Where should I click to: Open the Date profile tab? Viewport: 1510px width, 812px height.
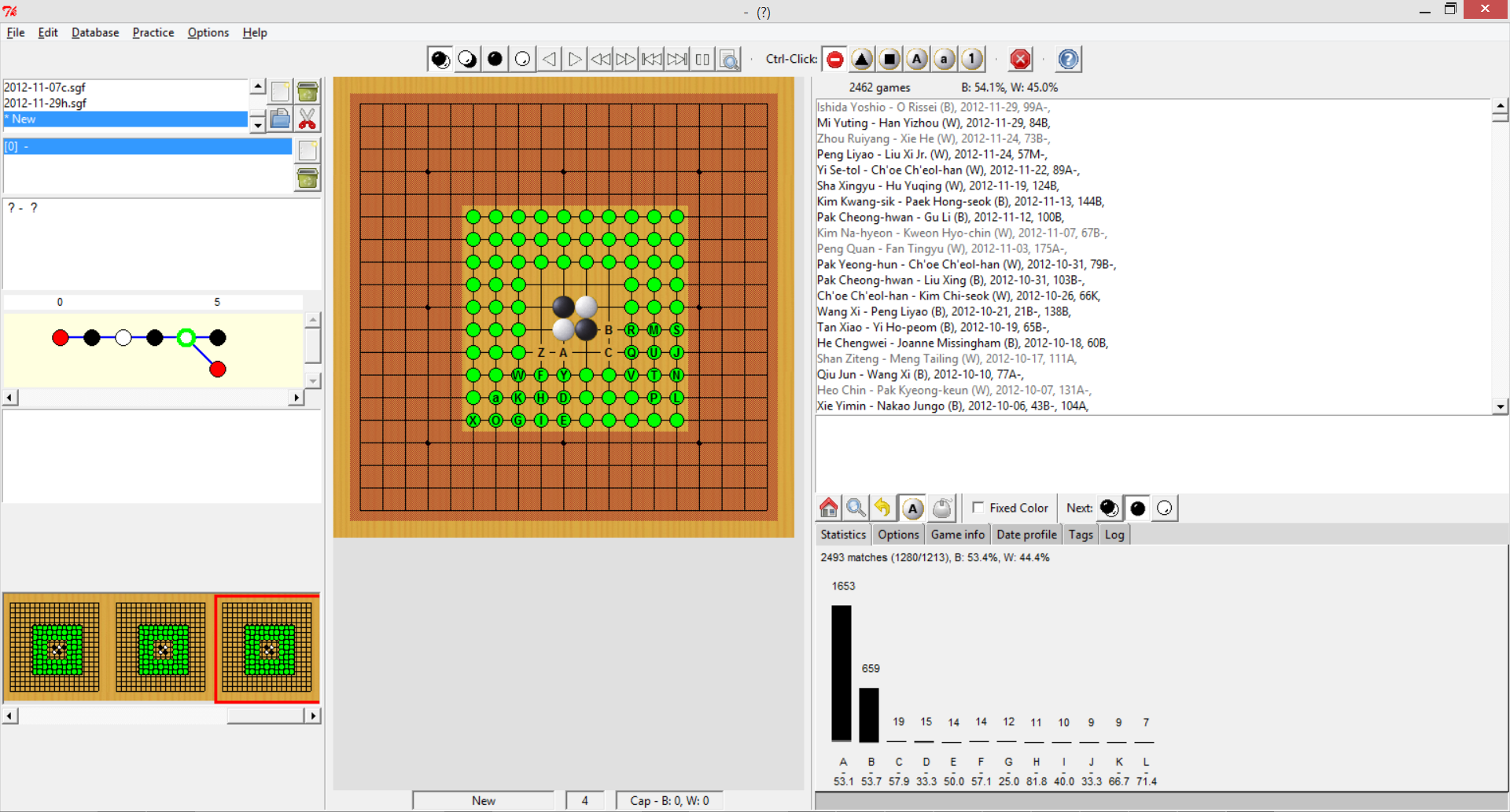click(x=1026, y=535)
